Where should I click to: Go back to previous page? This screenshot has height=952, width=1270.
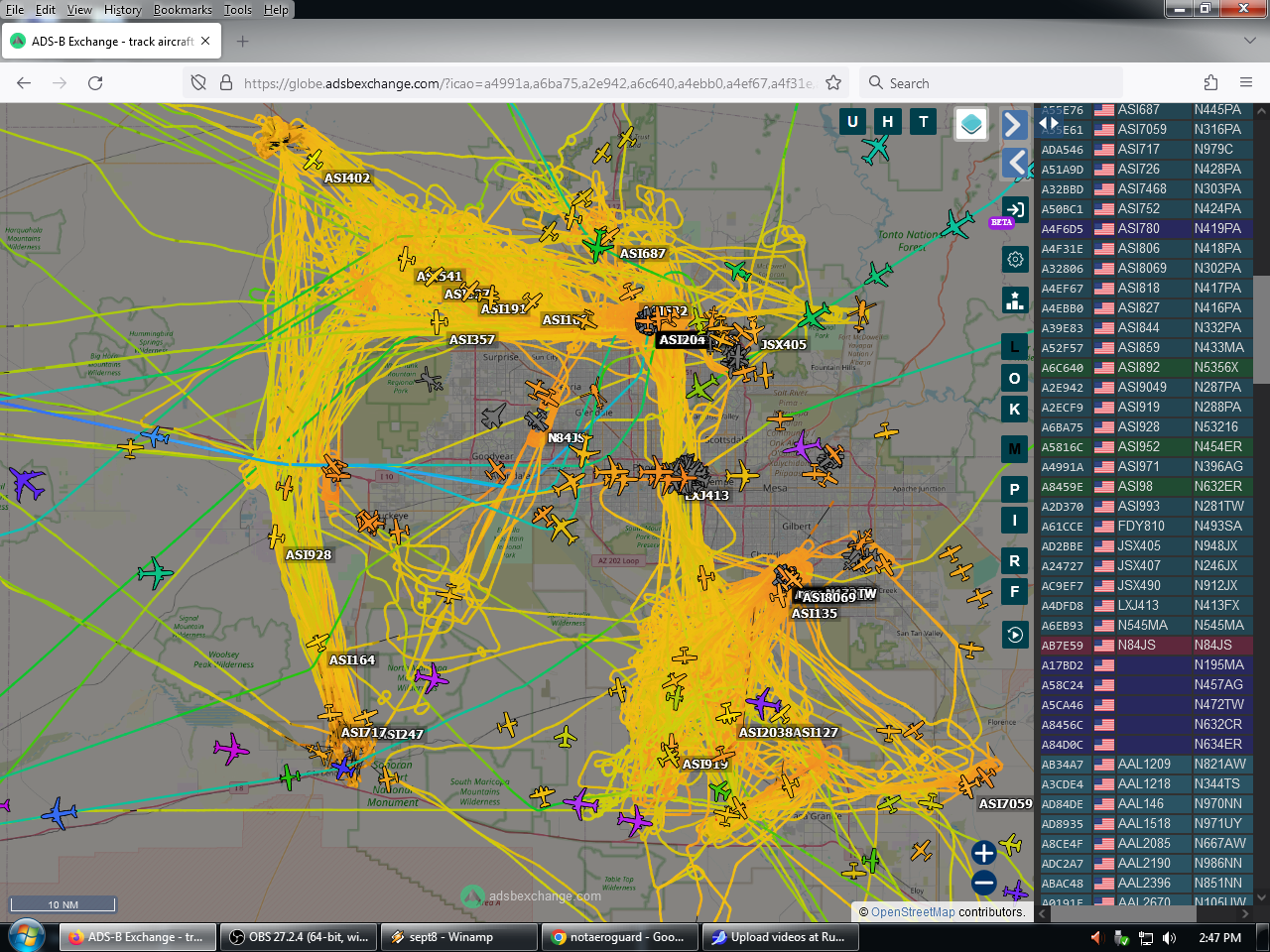(x=24, y=83)
